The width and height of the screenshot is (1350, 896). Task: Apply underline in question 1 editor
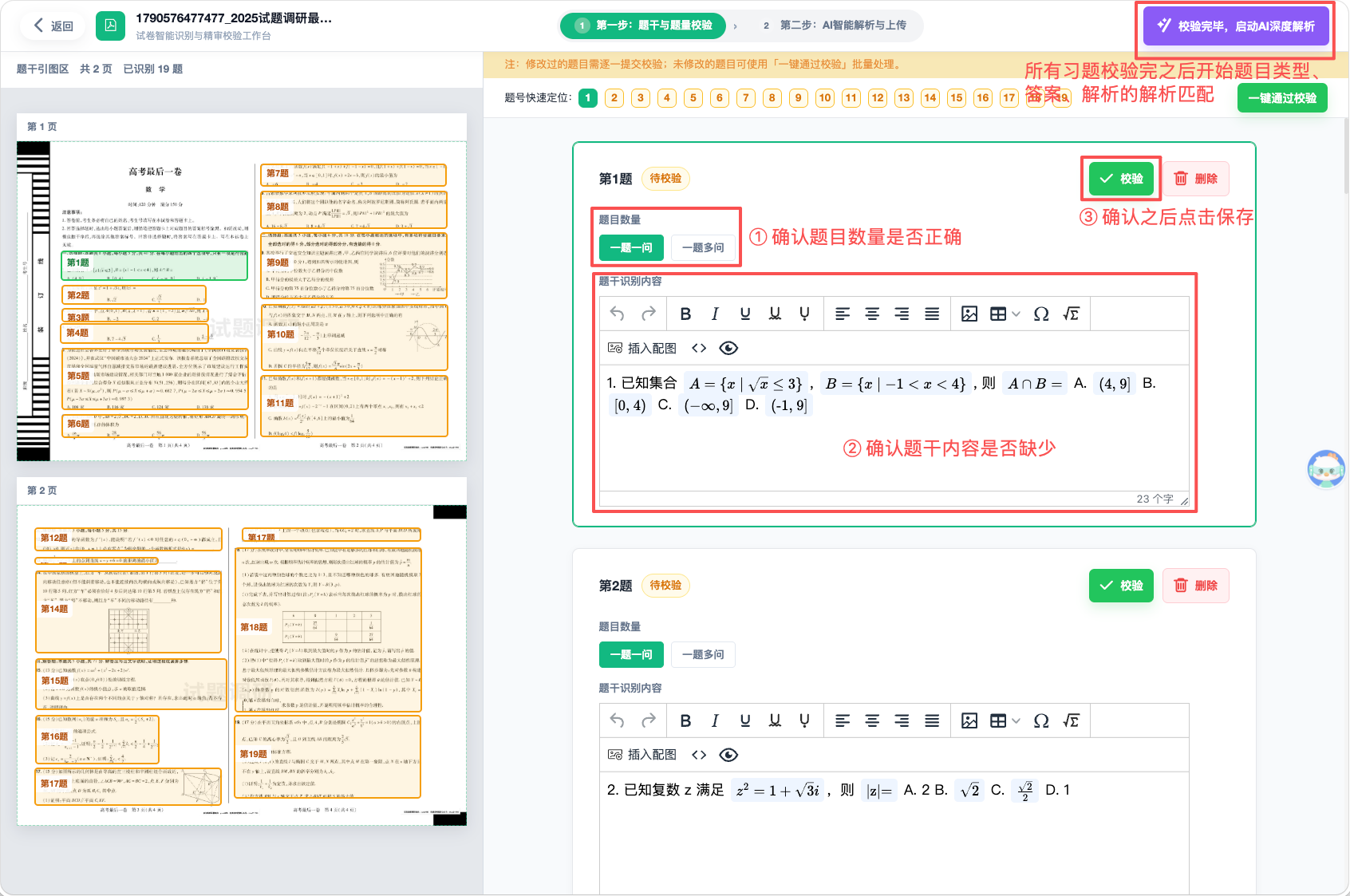click(745, 314)
